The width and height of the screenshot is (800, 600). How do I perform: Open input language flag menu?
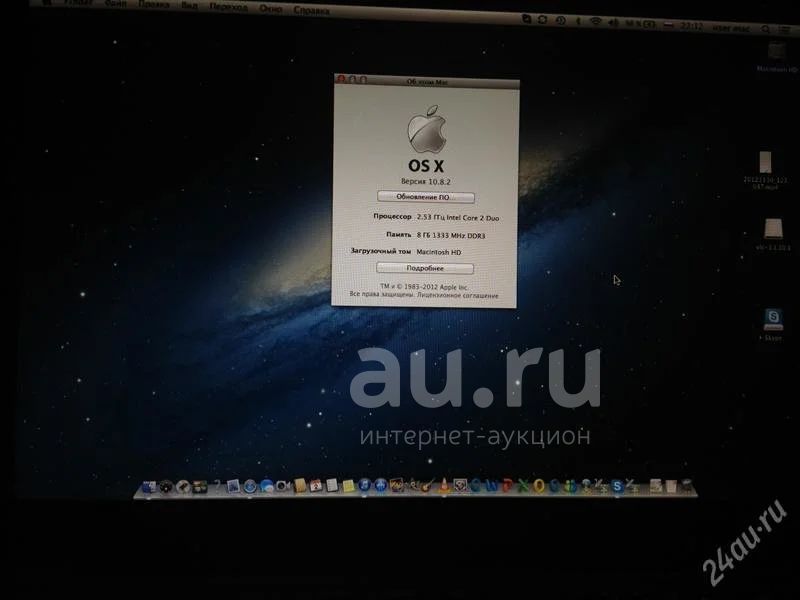coord(668,24)
